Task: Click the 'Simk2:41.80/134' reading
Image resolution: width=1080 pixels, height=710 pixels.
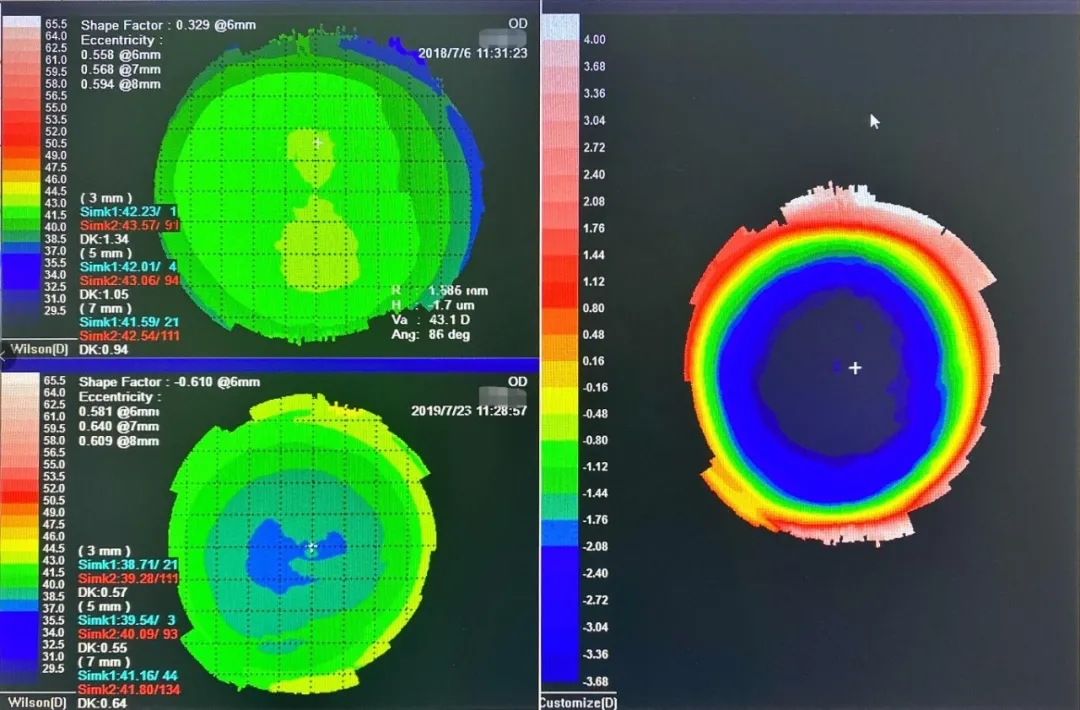Action: pyautogui.click(x=128, y=689)
